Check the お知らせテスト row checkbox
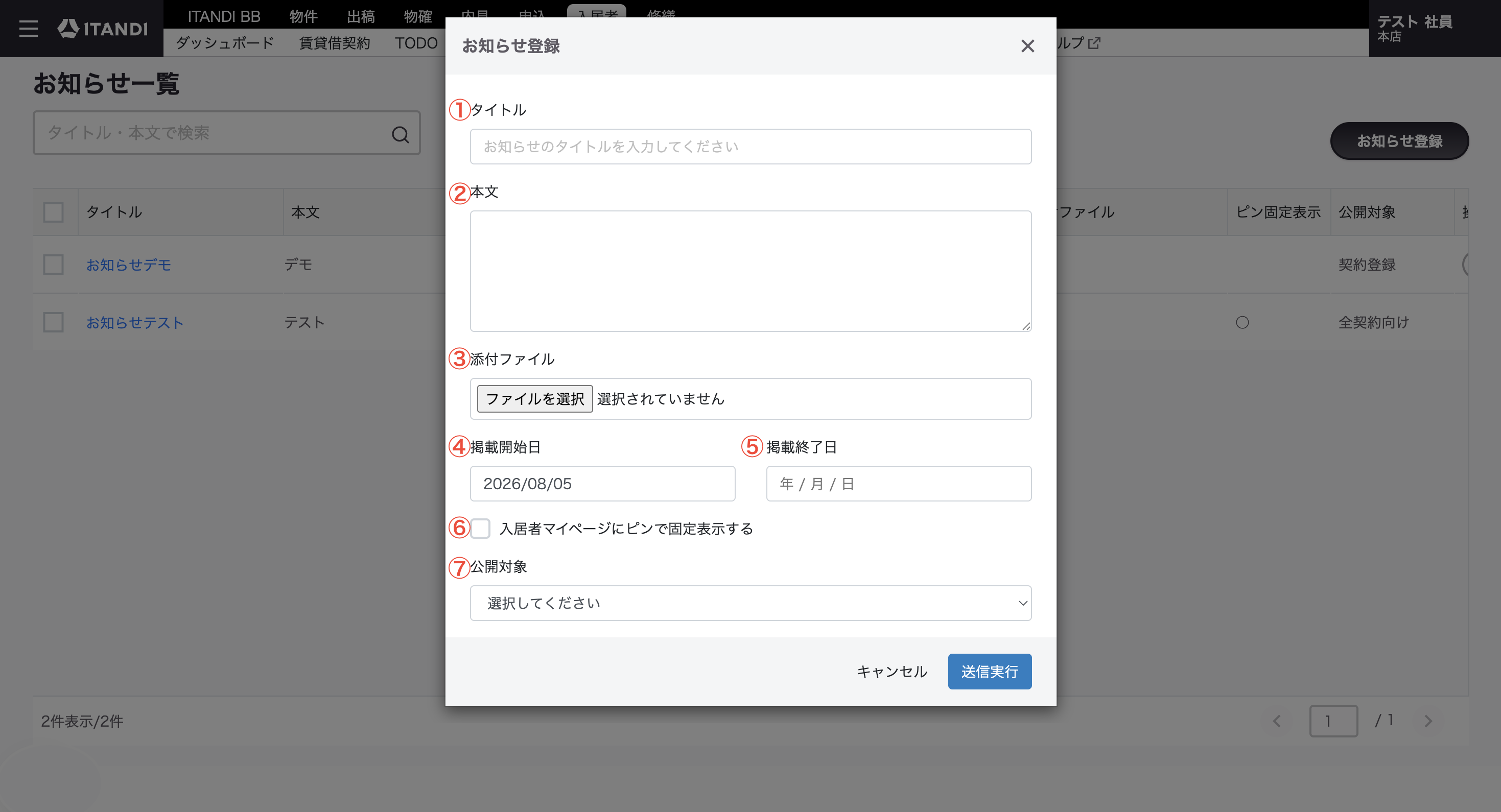 [54, 322]
